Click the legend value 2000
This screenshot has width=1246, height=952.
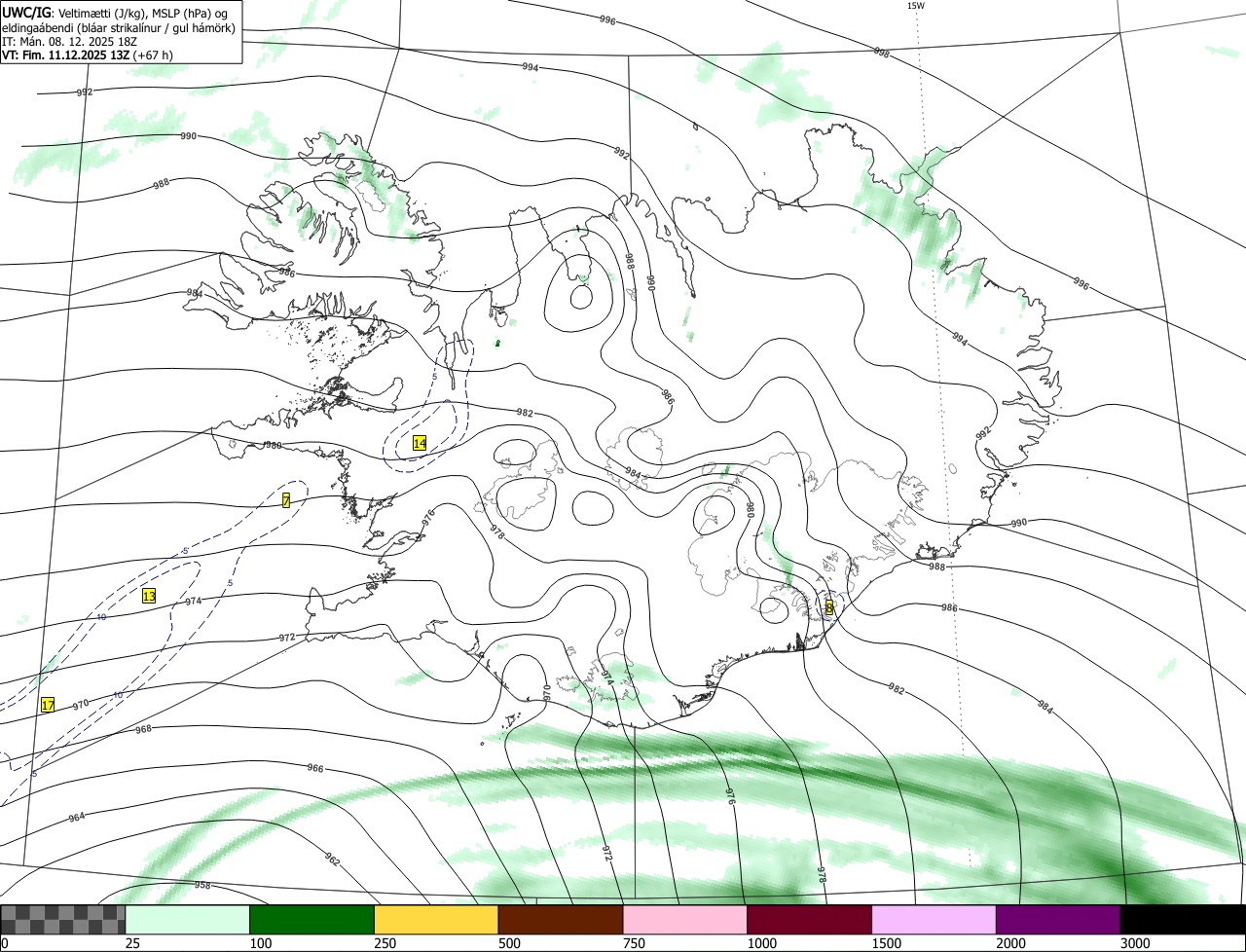coord(1011,943)
